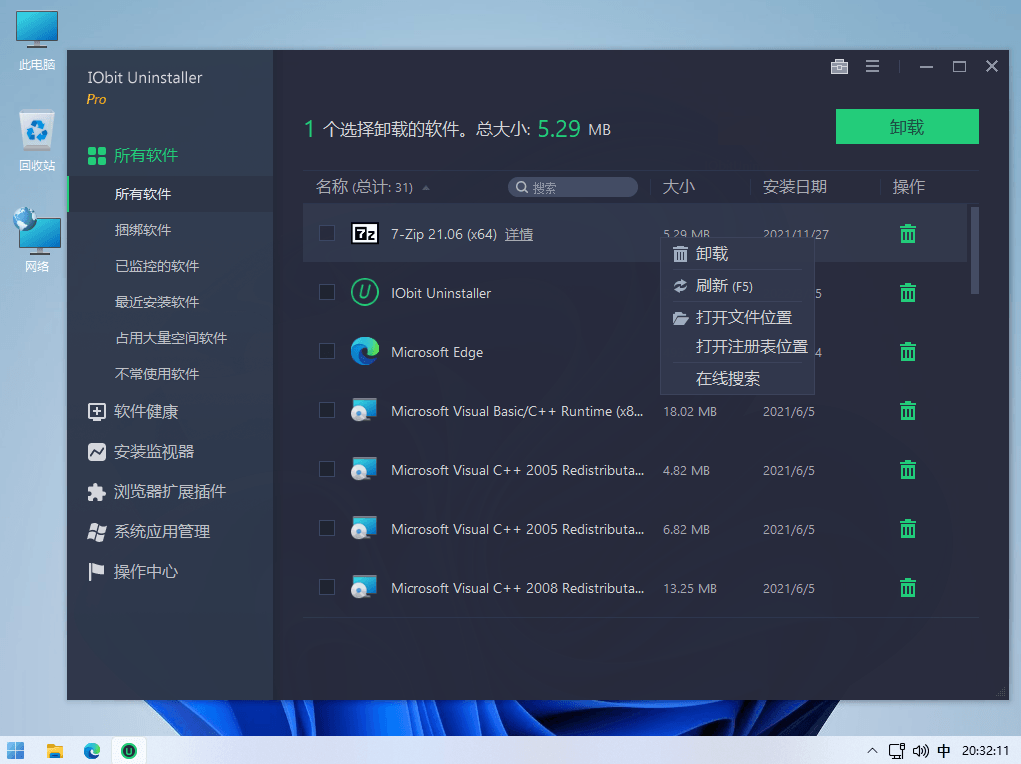This screenshot has height=764, width=1021.
Task: Sort by the 大小 column header
Action: pos(678,187)
